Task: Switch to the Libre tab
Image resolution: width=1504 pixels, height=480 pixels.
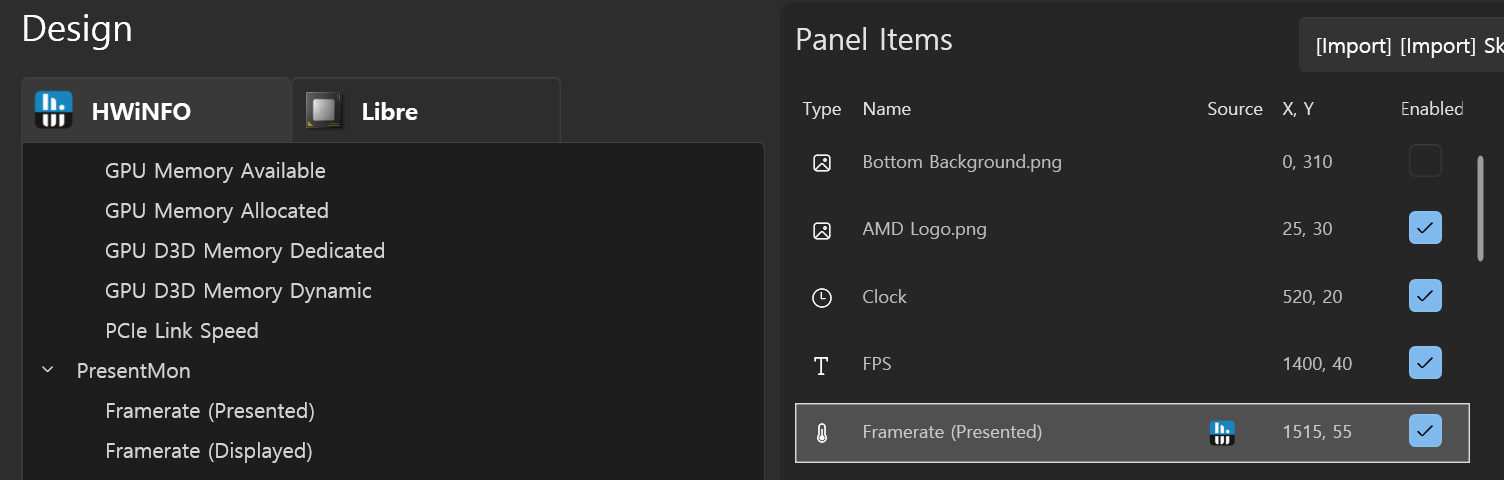Action: [x=425, y=111]
